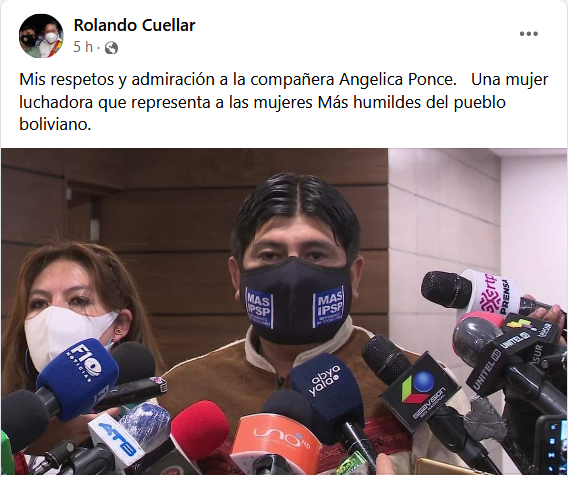
Task: Click the RTP Prensa microphone flag
Action: (x=494, y=292)
